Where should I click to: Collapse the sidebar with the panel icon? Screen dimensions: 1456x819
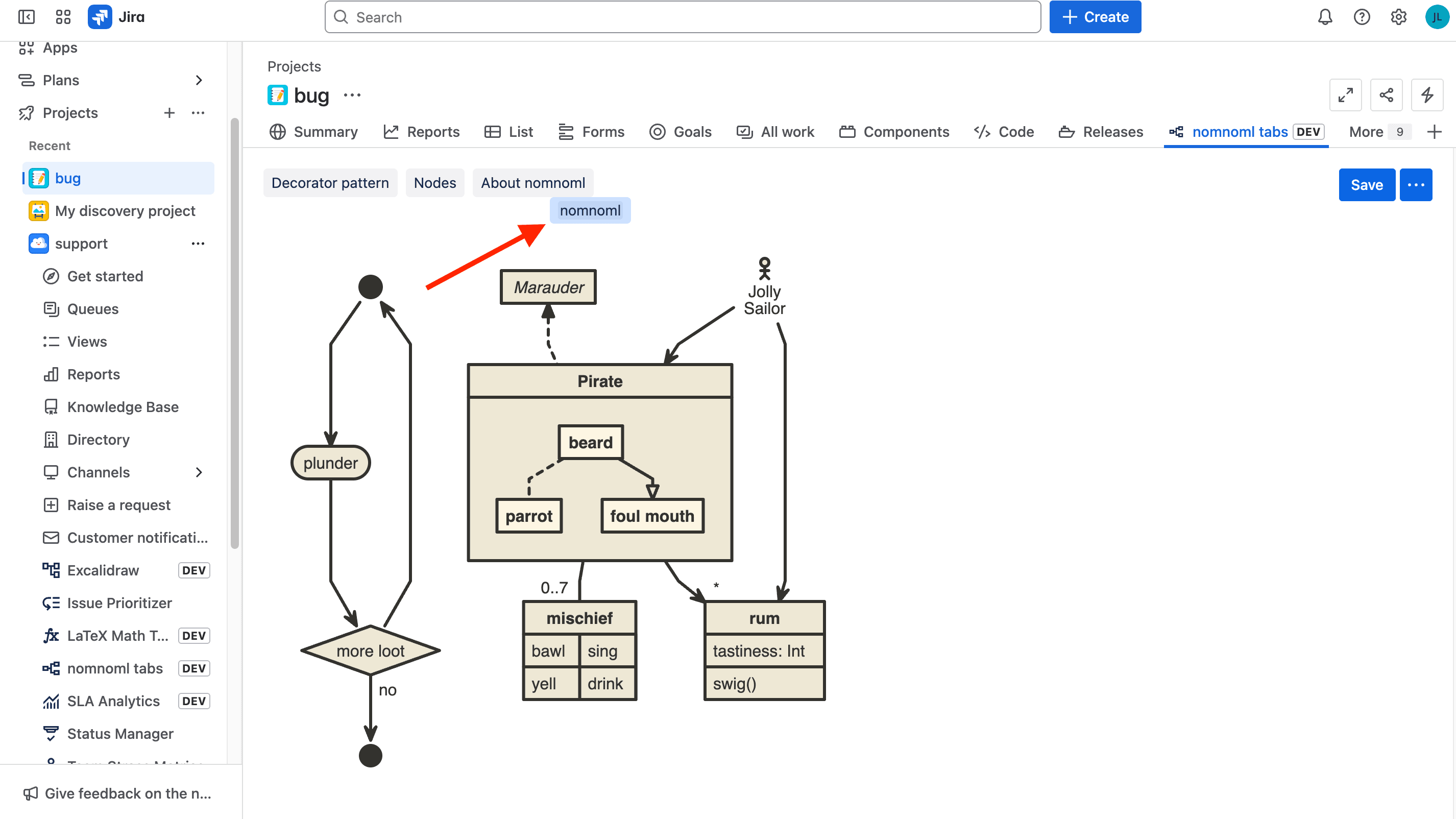click(x=27, y=17)
